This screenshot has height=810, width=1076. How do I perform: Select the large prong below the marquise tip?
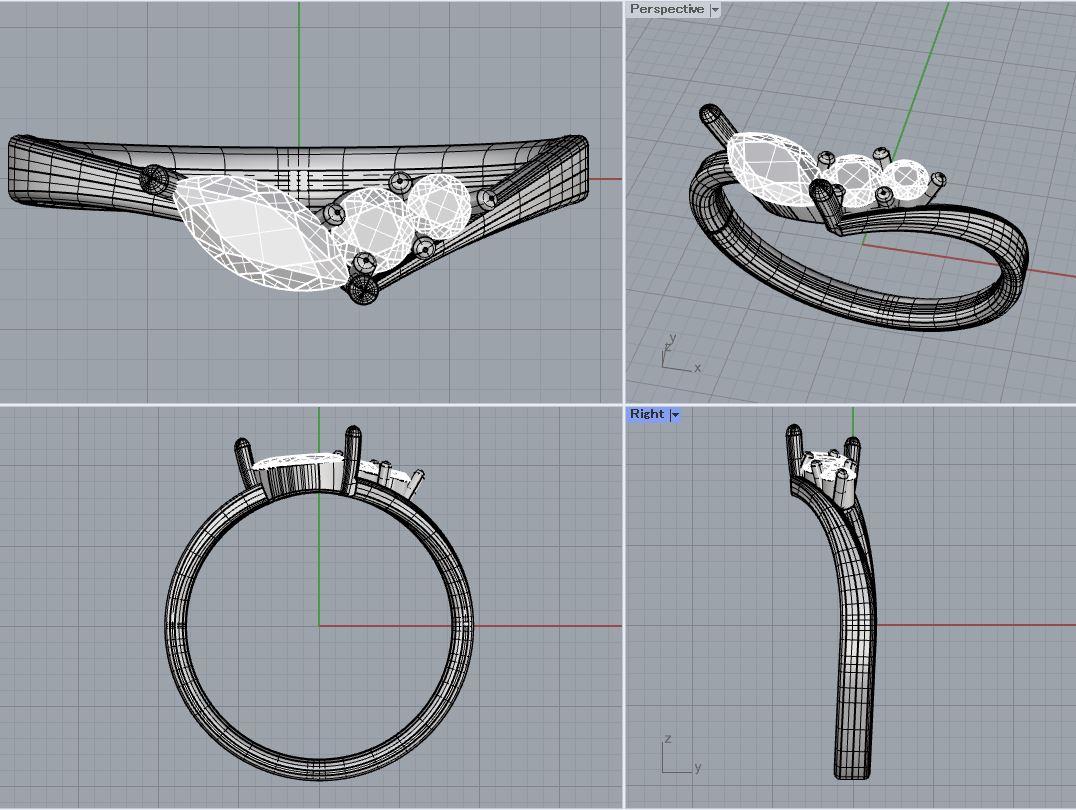point(362,290)
